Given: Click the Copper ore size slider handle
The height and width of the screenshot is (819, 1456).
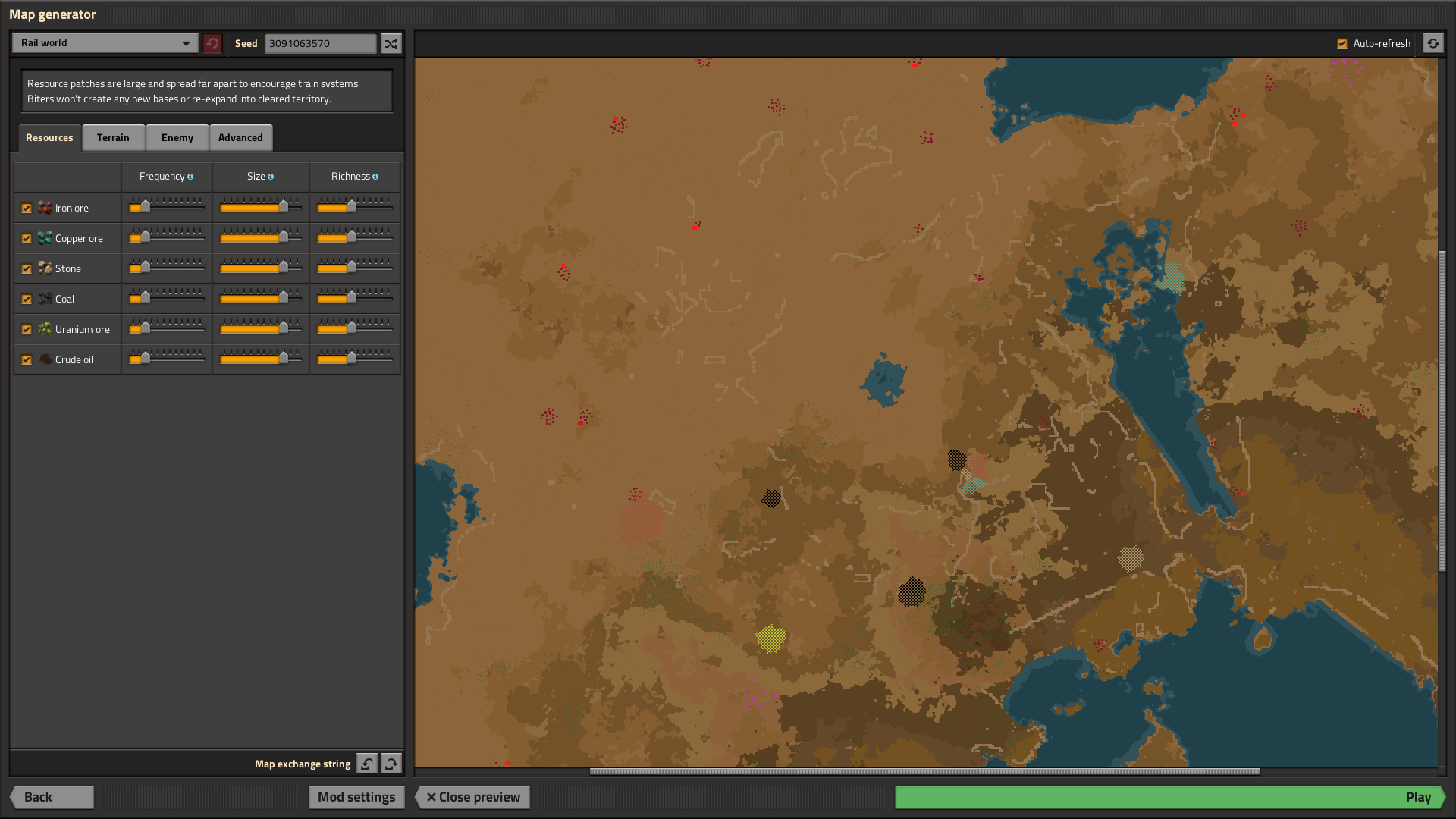Looking at the screenshot, I should (x=284, y=237).
